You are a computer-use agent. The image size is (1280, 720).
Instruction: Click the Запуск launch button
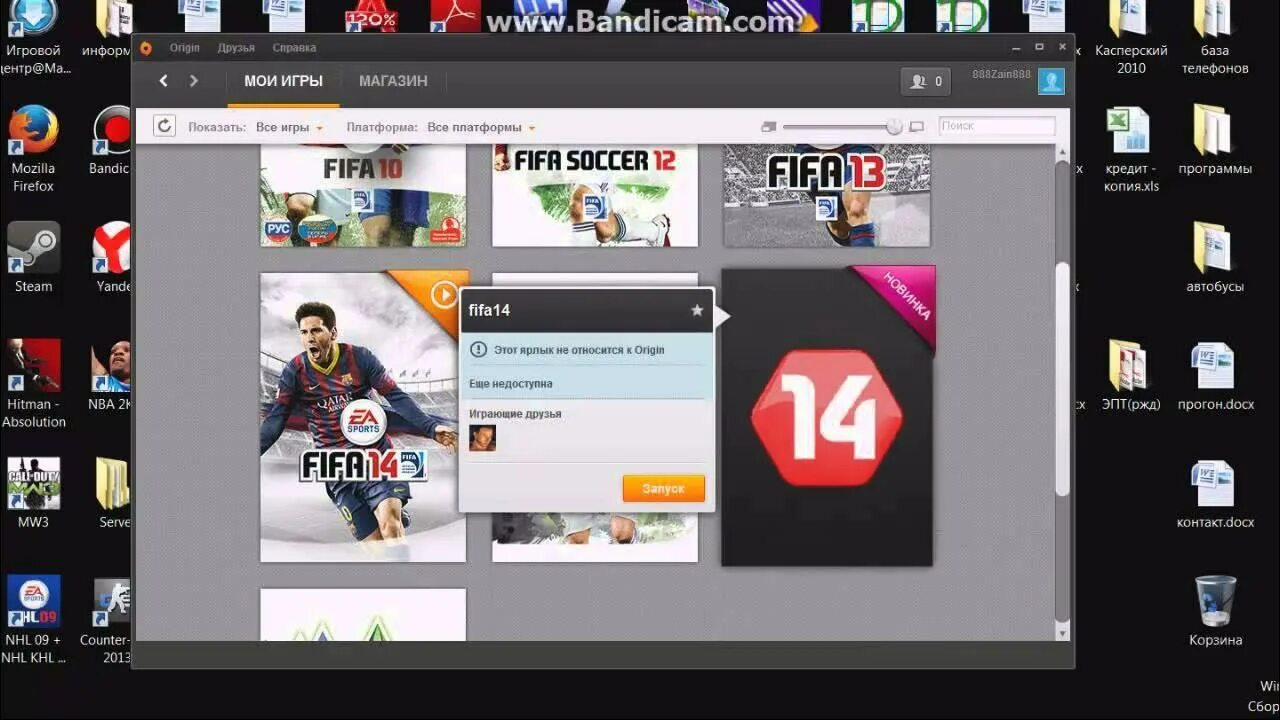[x=663, y=488]
